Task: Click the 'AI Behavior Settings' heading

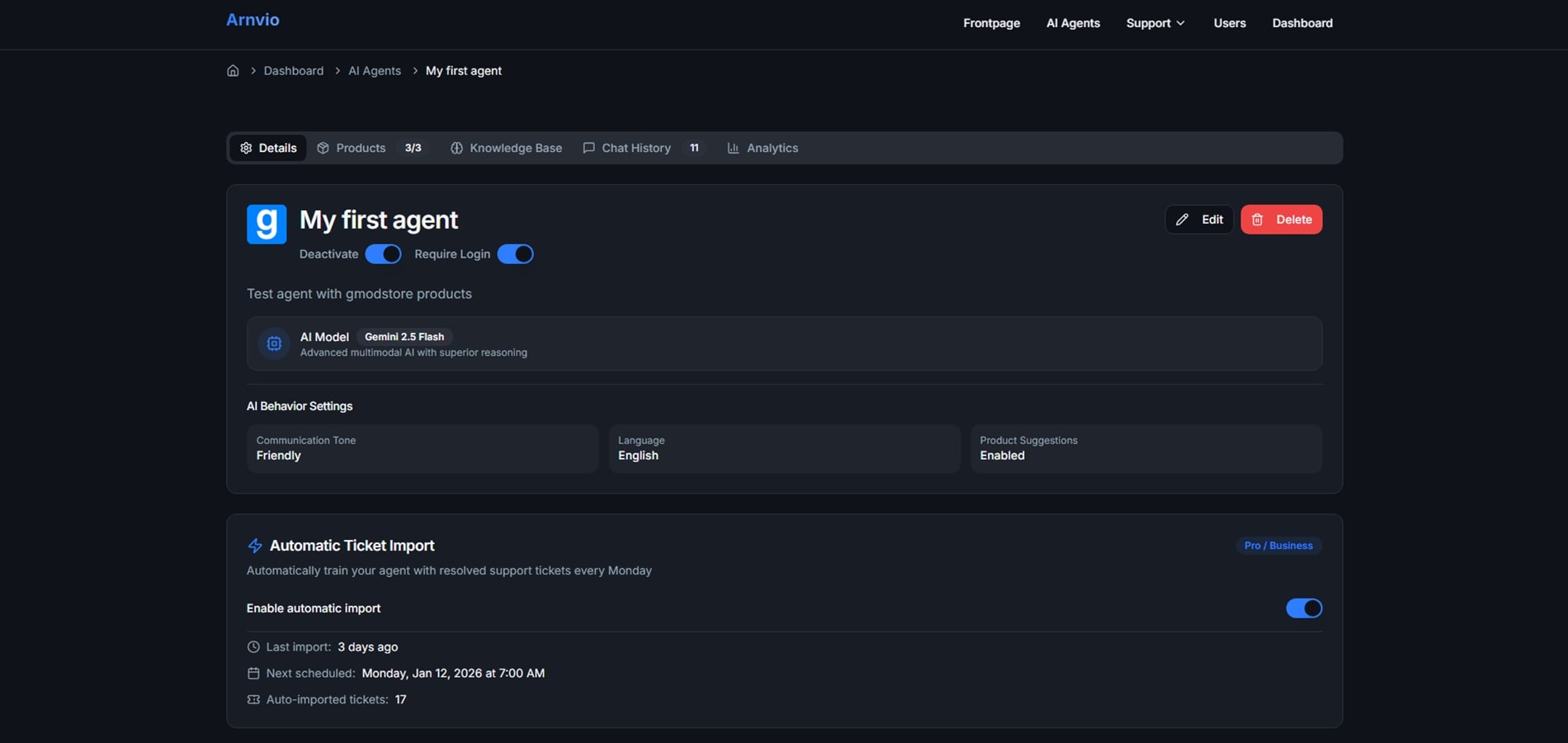Action: 300,406
